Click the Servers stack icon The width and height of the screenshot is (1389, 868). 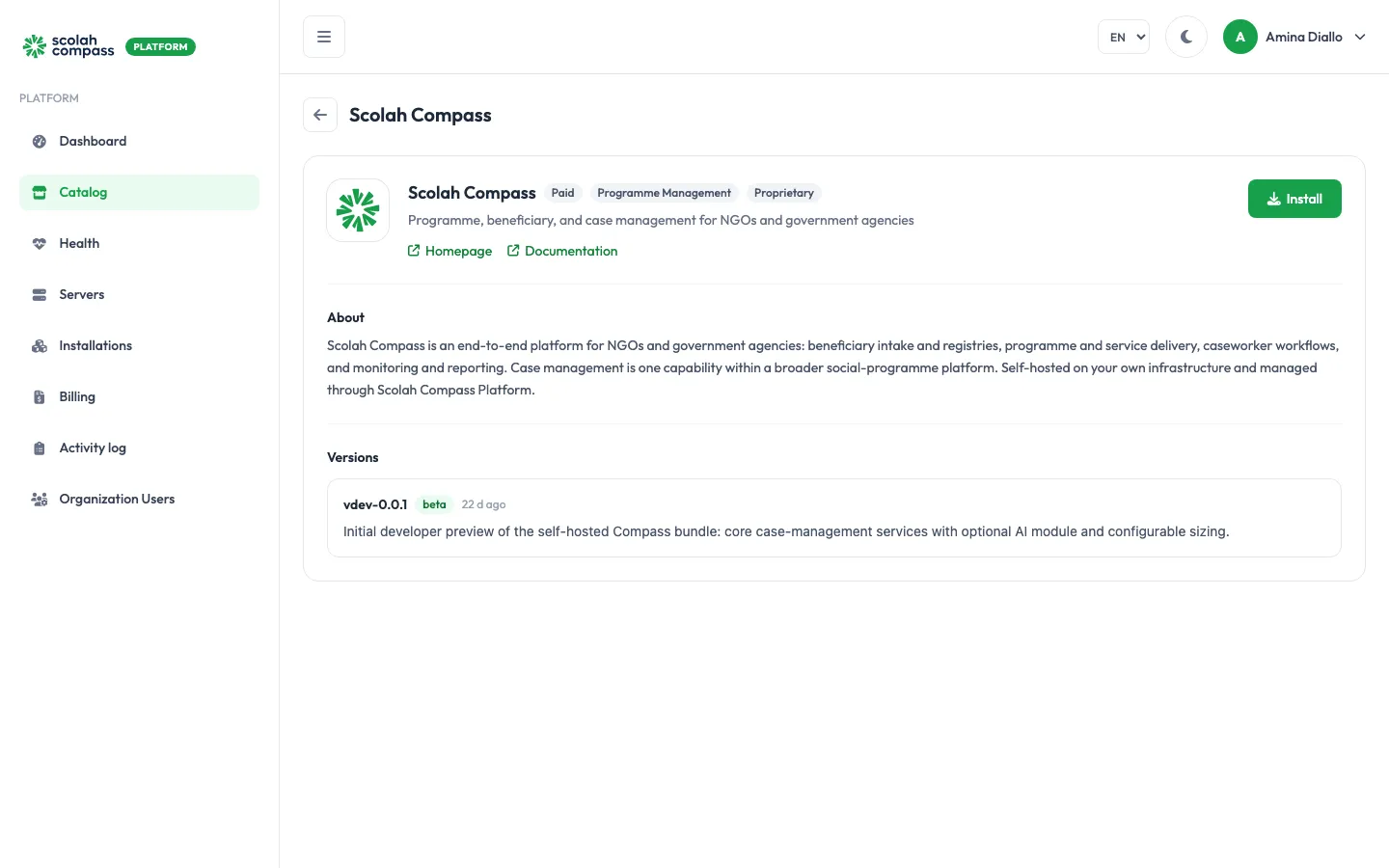[40, 295]
